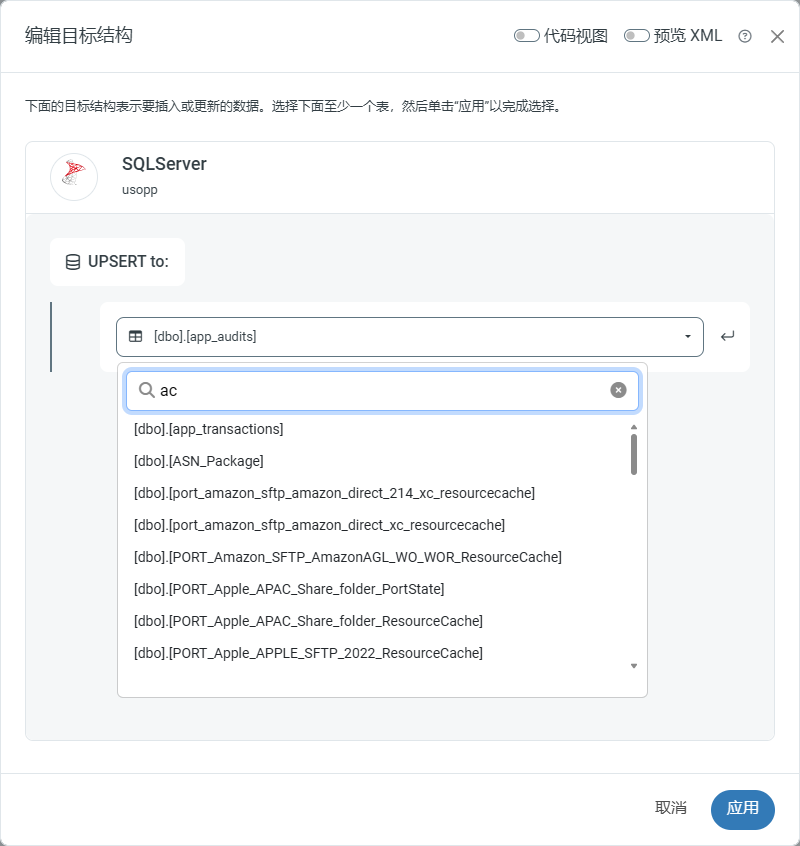Click the magnifier search icon
800x846 pixels.
146,390
